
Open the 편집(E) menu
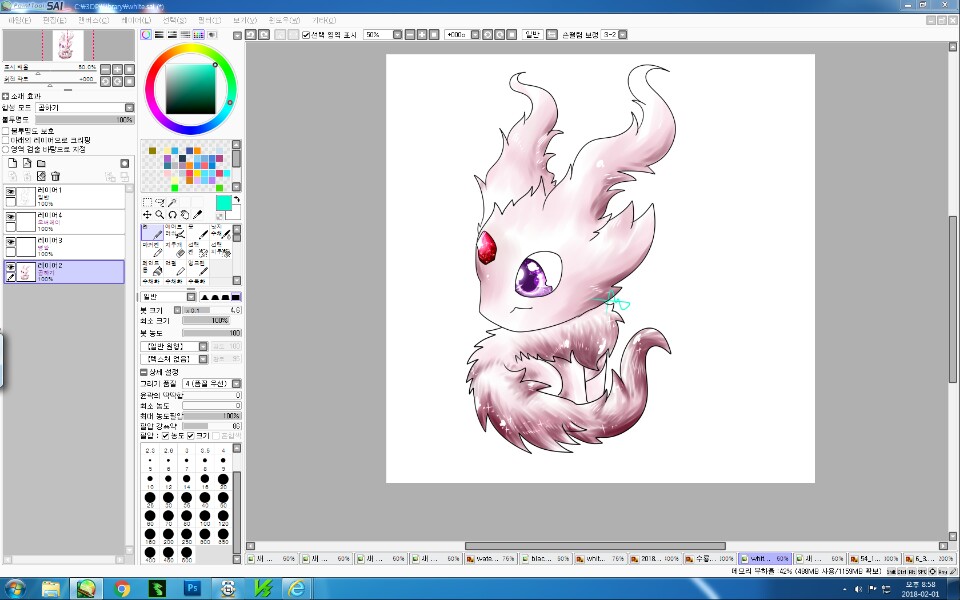click(x=54, y=20)
